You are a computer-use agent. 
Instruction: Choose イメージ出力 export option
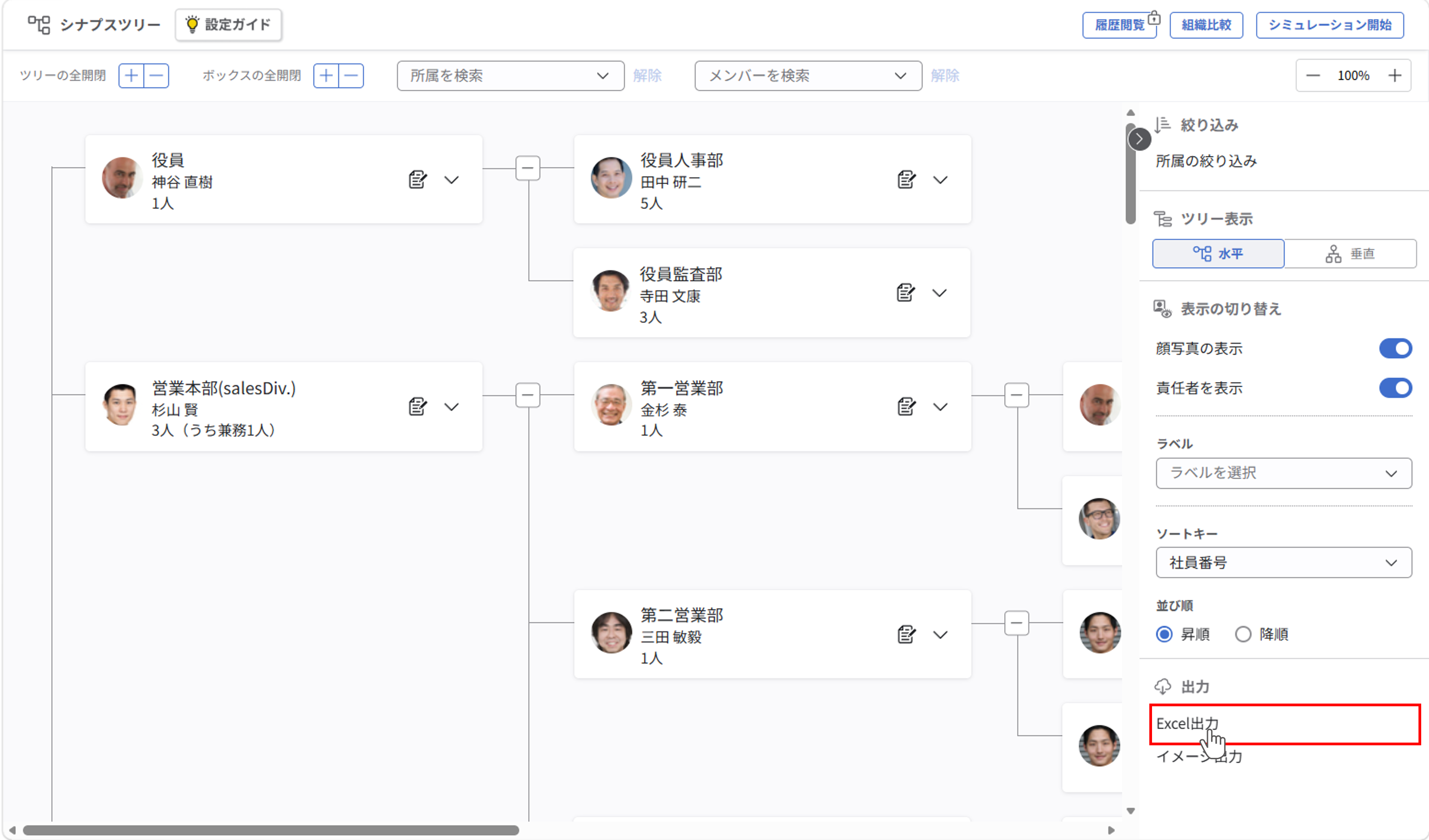point(1199,757)
